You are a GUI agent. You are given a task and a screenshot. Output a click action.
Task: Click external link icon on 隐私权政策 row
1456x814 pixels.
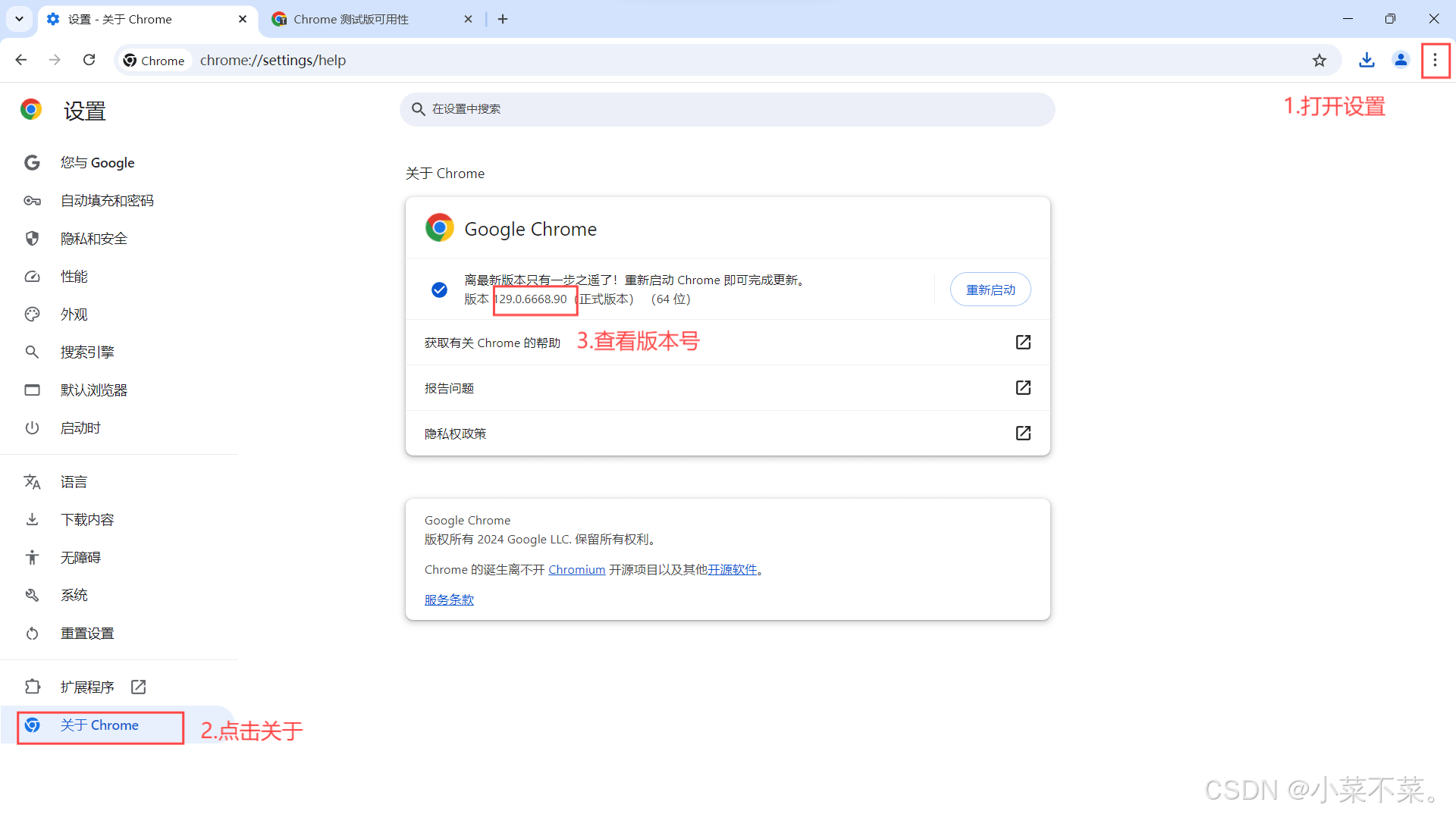(x=1023, y=434)
